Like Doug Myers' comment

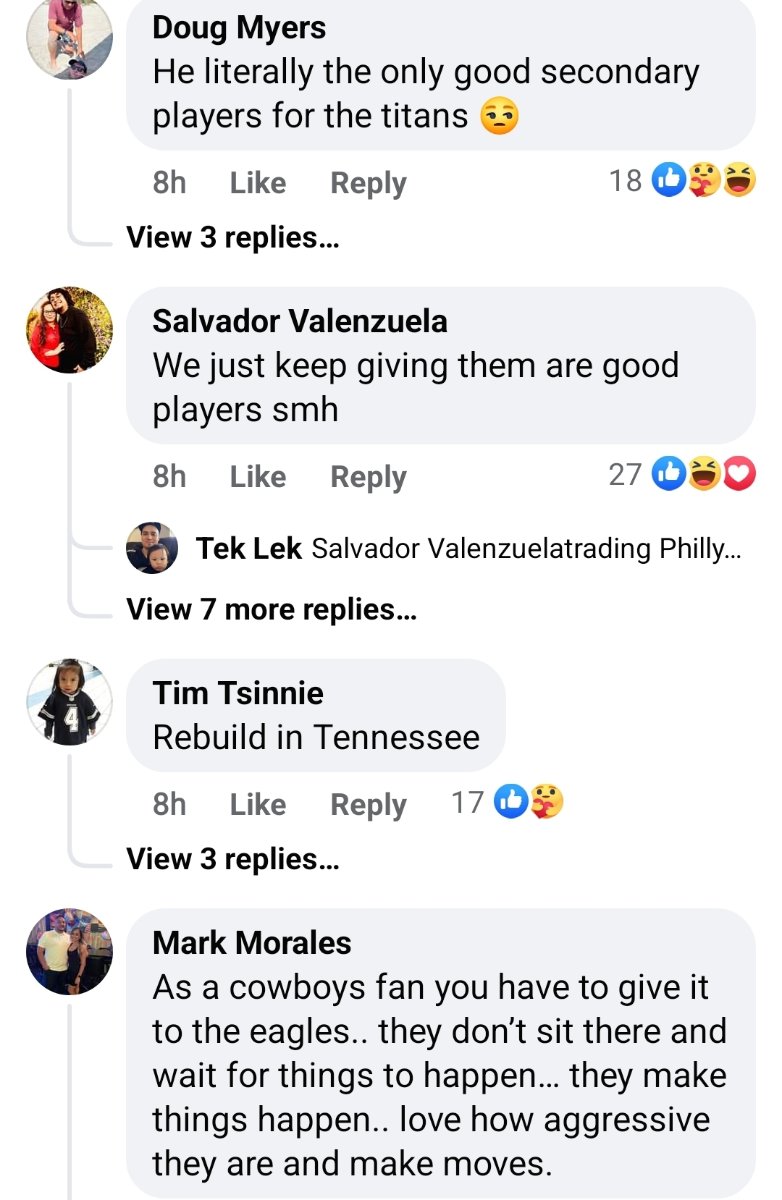pyautogui.click(x=258, y=183)
